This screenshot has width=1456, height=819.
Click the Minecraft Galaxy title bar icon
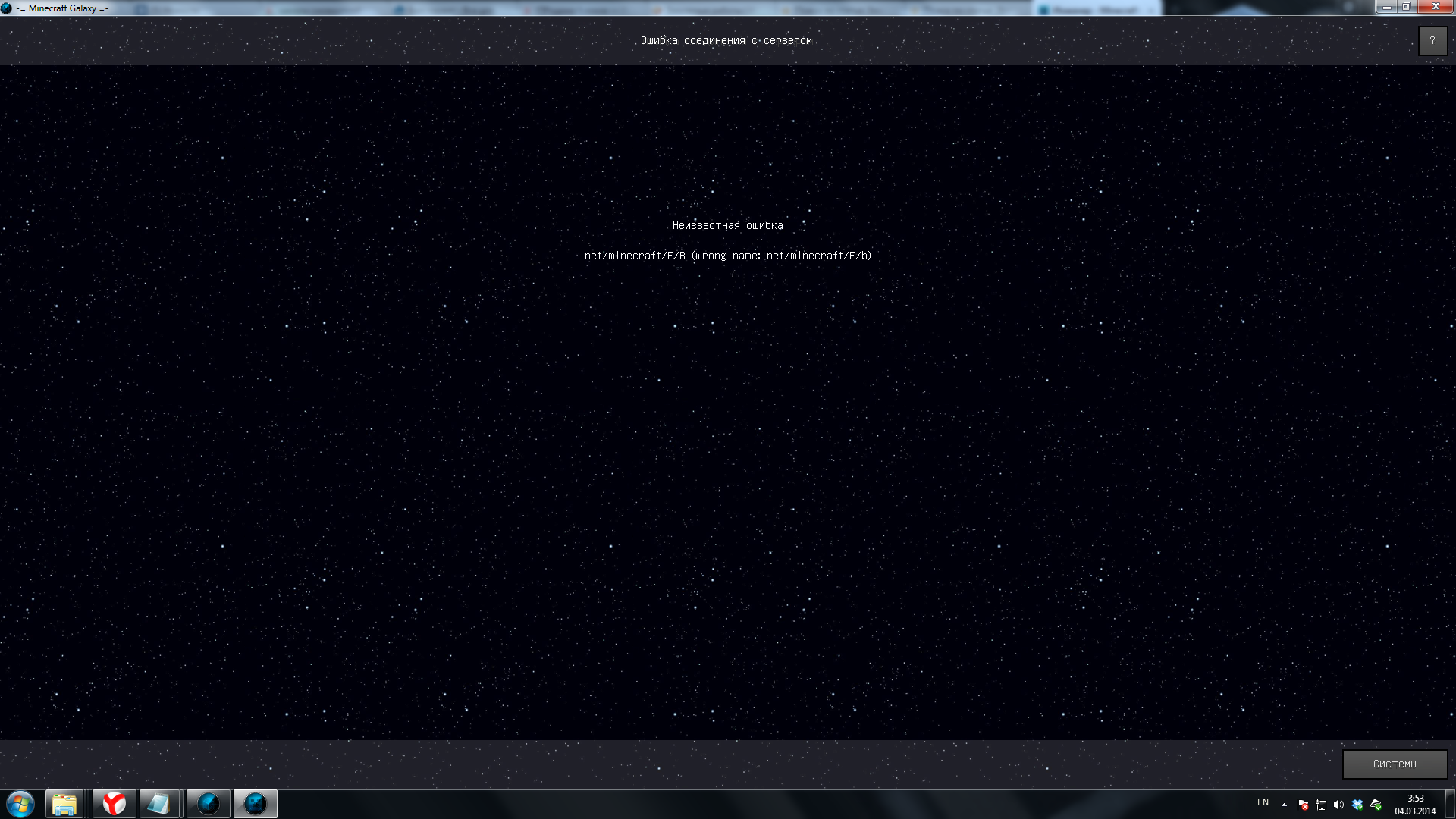7,8
